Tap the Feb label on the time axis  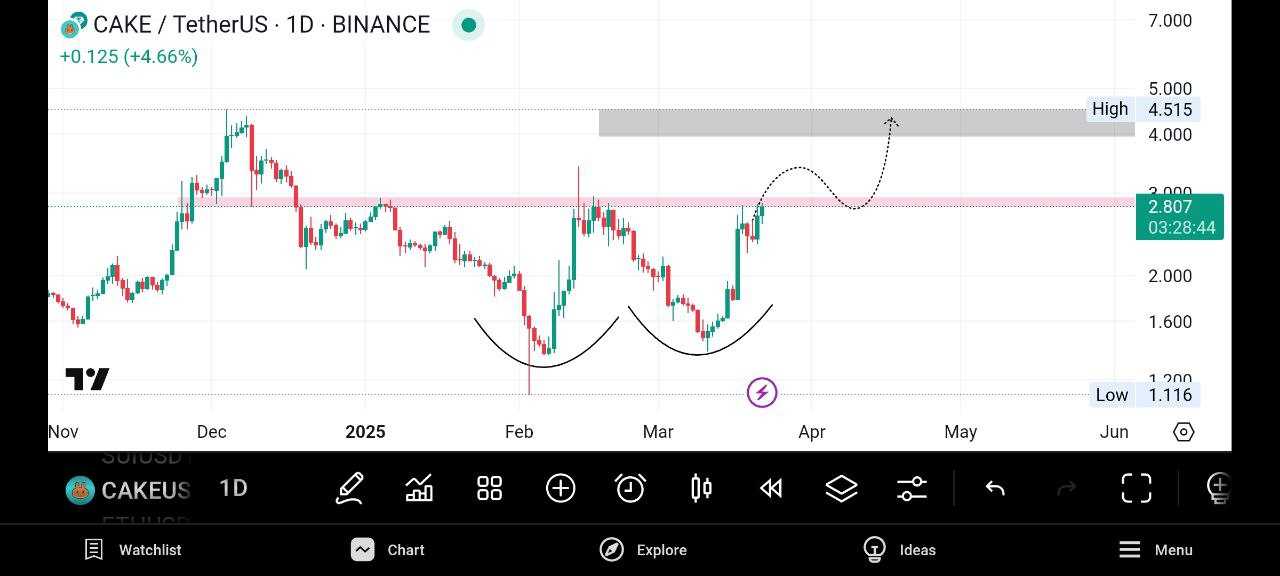click(x=519, y=432)
